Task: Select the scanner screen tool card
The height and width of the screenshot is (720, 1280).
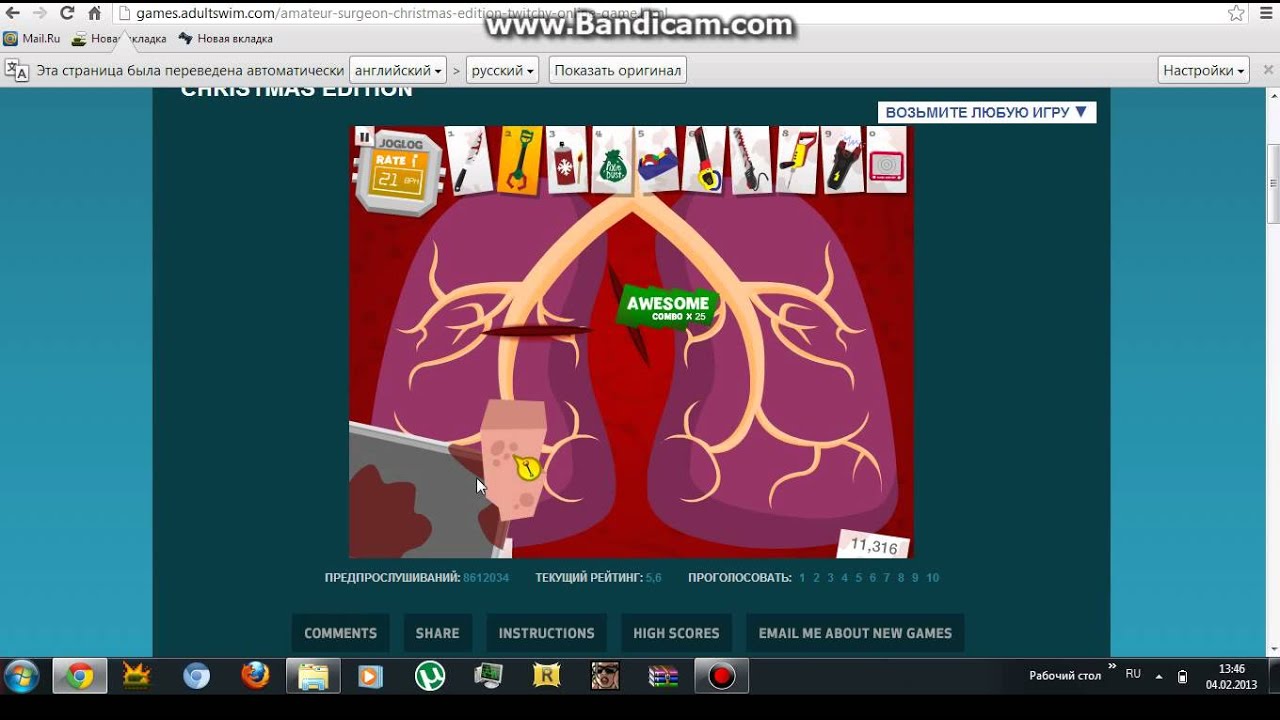Action: [x=886, y=160]
